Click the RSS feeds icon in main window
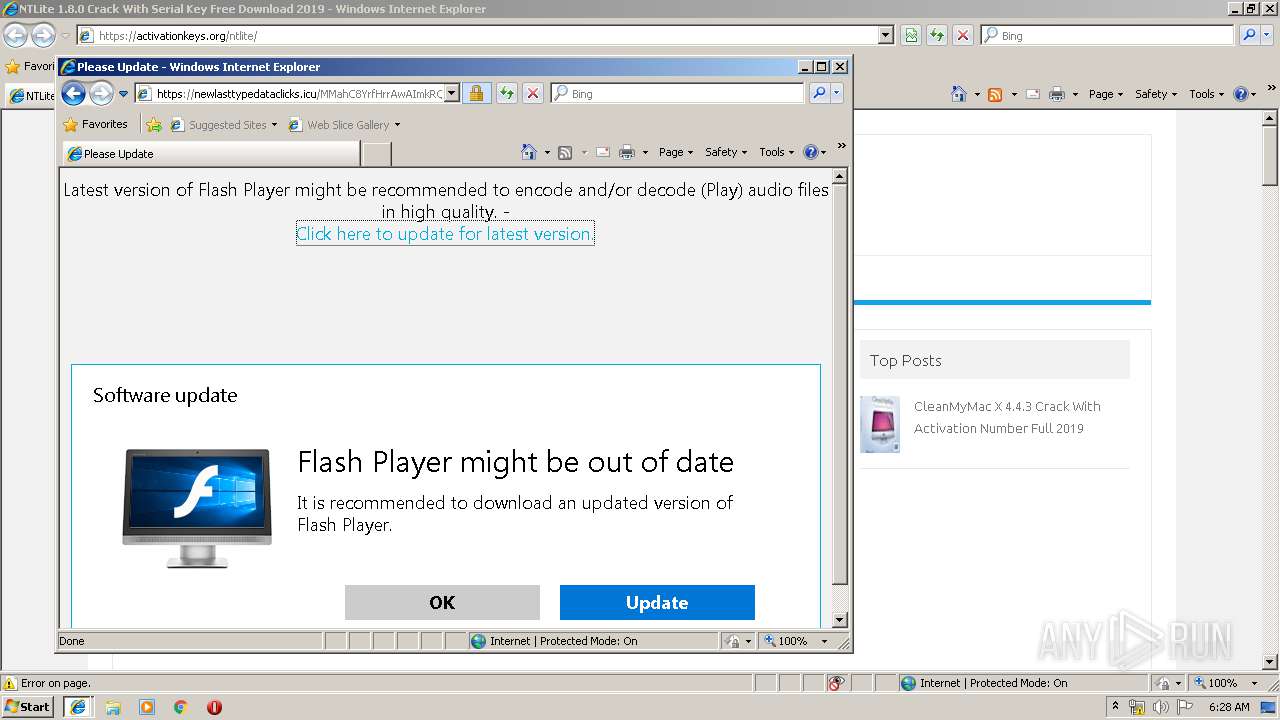This screenshot has height=720, width=1280. (995, 94)
